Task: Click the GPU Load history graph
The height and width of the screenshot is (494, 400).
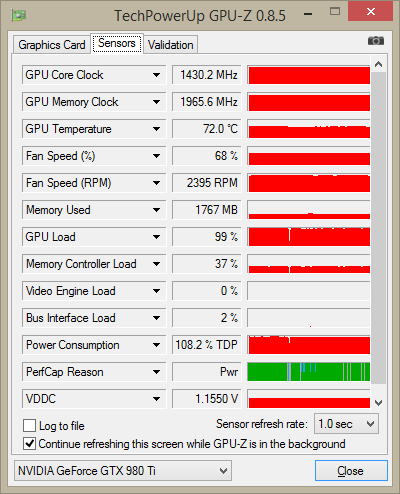Action: coord(309,237)
